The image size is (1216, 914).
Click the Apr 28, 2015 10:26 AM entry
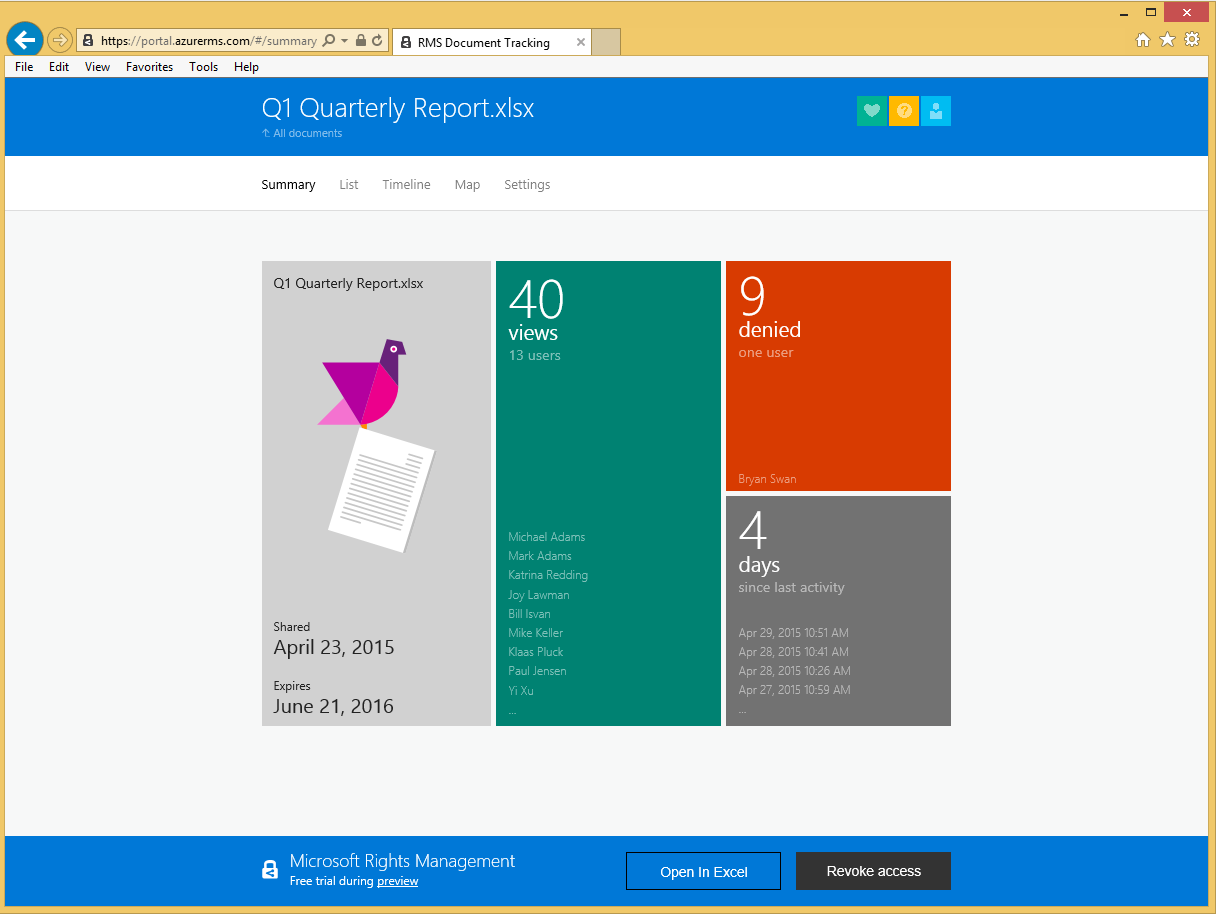(794, 671)
